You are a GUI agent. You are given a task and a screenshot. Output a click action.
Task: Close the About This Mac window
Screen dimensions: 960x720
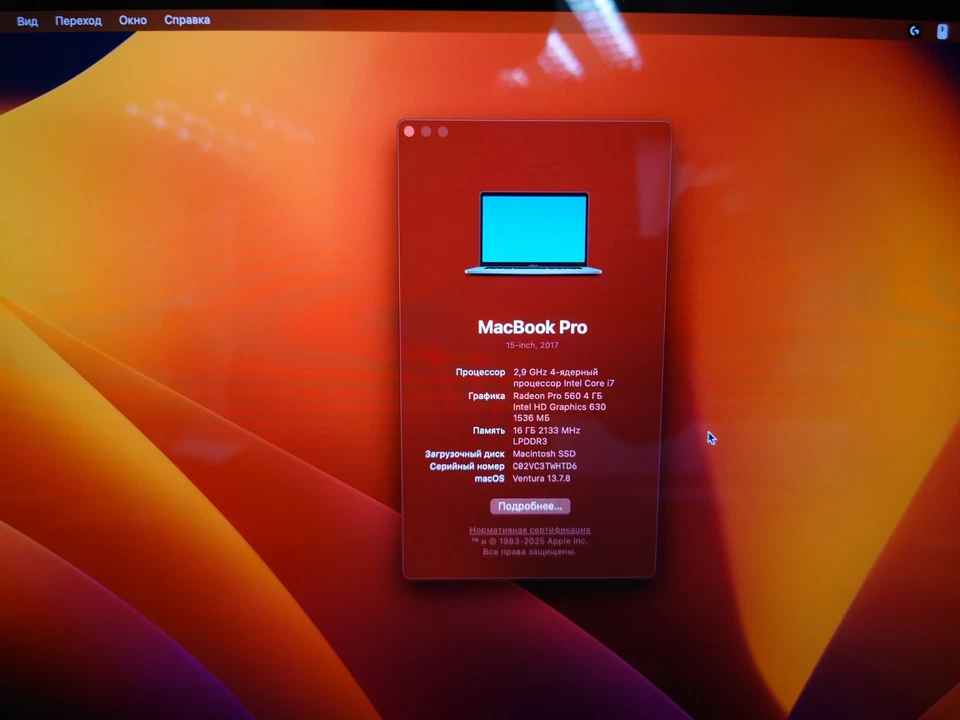[409, 132]
